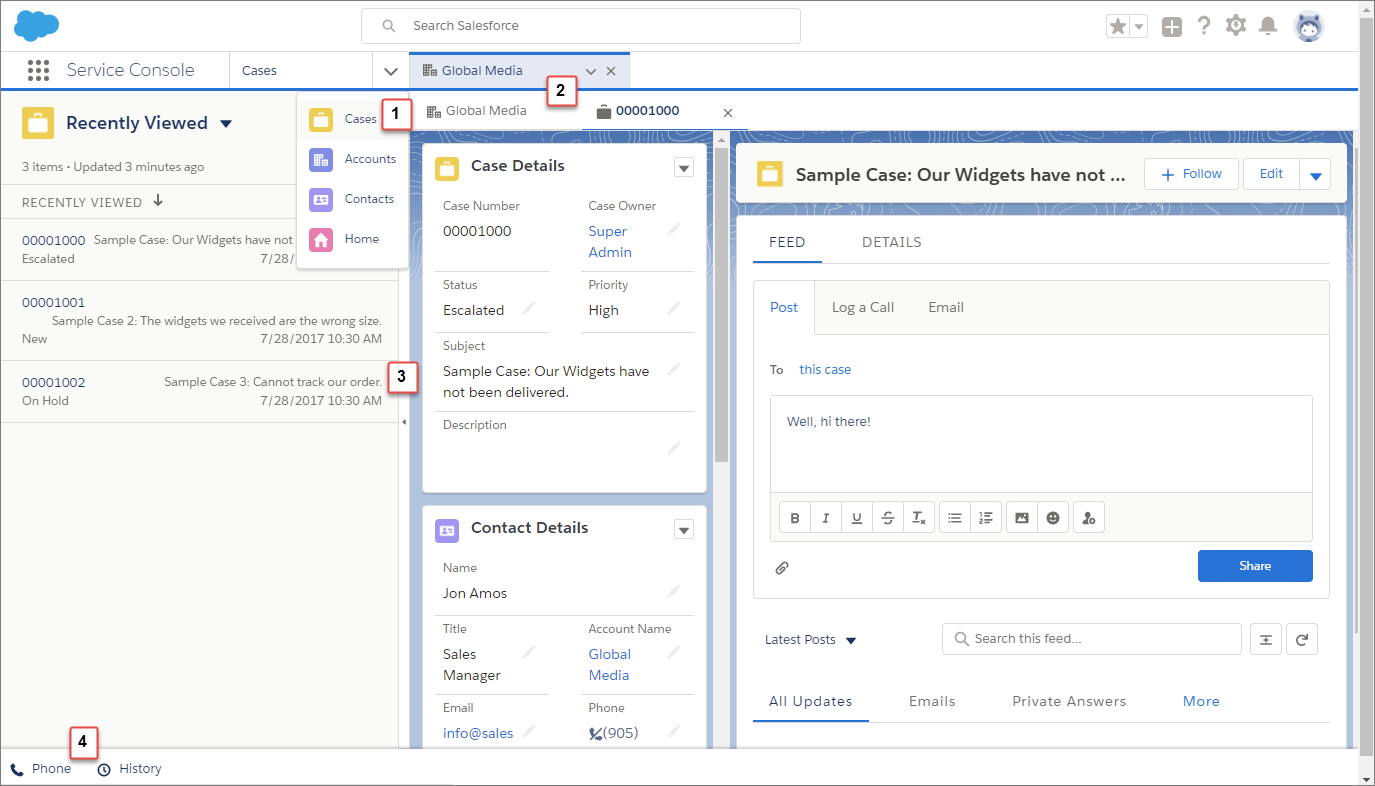Edit the Subject field pencil
The height and width of the screenshot is (786, 1375).
point(675,369)
